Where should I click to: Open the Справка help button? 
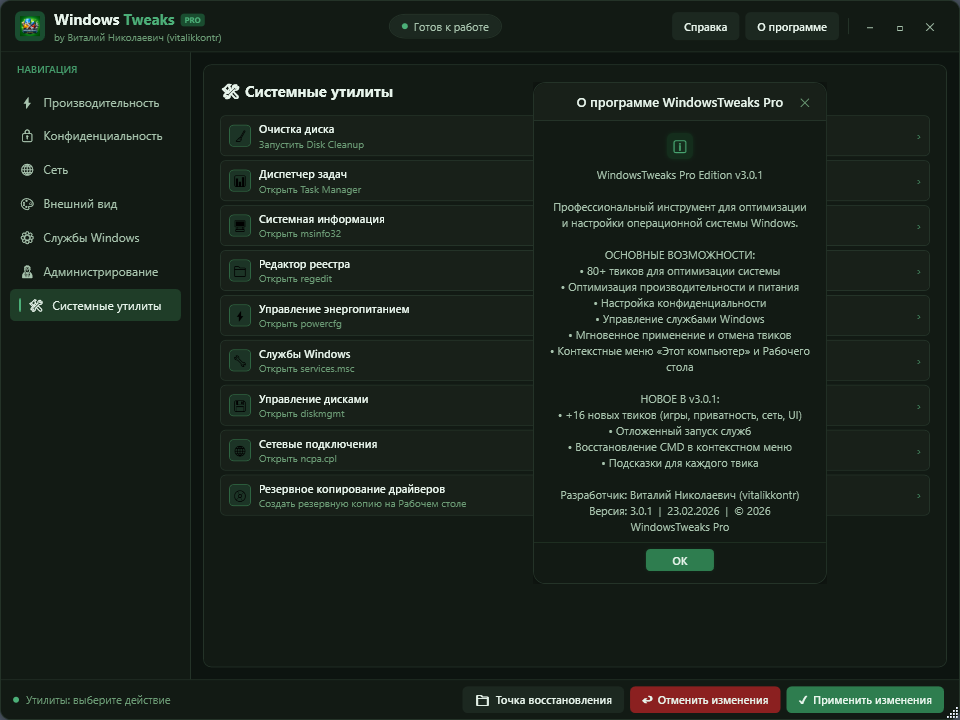coord(705,27)
